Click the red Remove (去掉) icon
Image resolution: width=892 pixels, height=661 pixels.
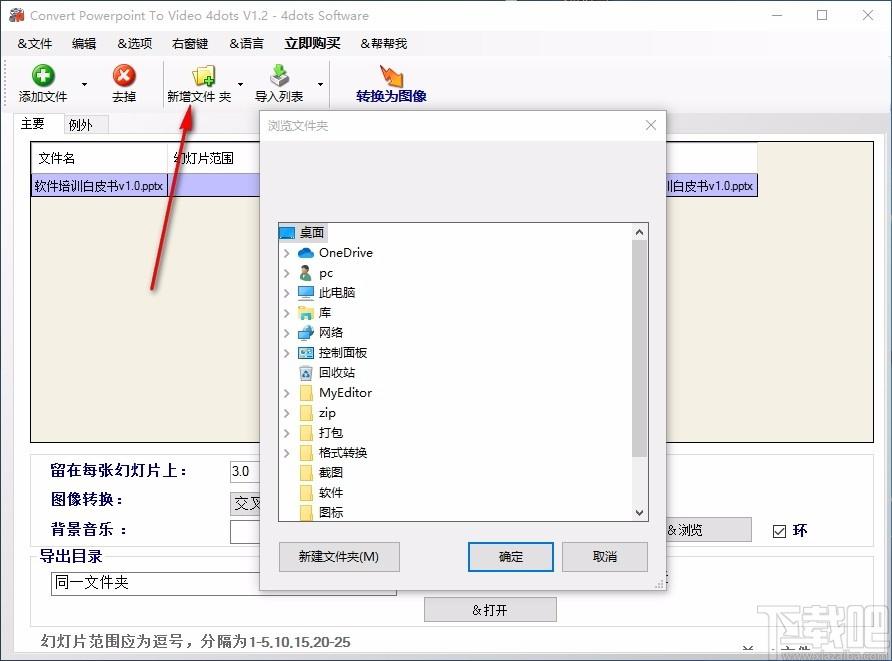point(123,76)
